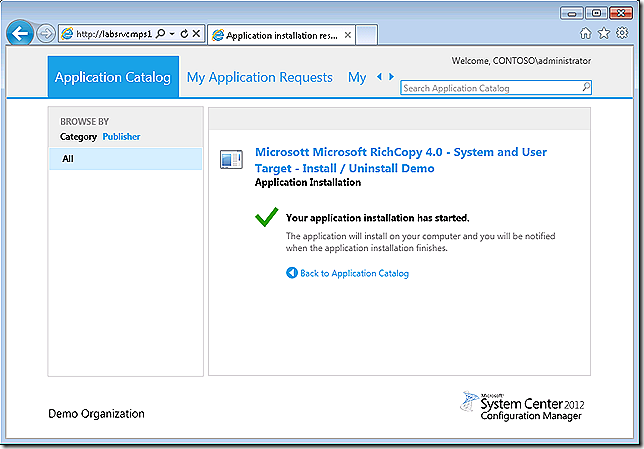Click the browser Forward arrow button

click(x=45, y=34)
